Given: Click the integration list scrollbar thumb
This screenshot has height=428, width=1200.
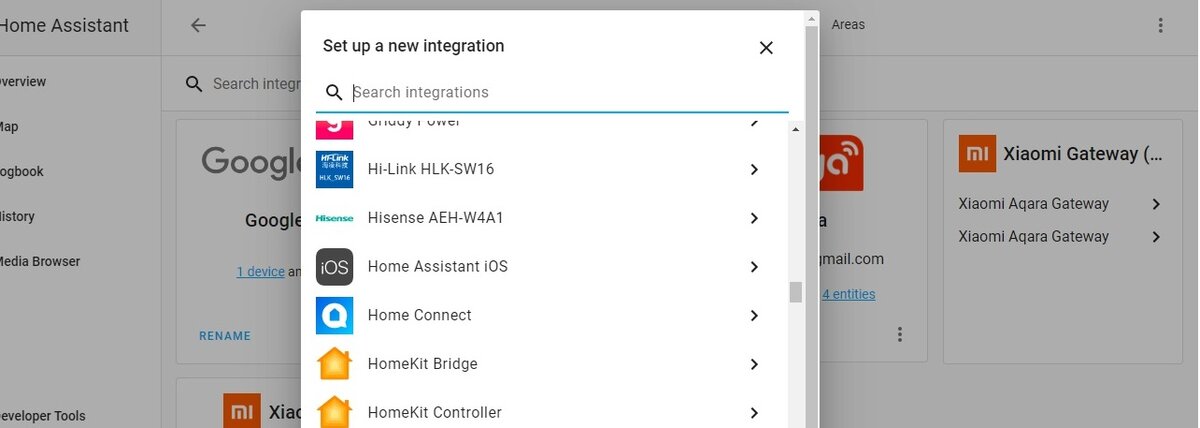Looking at the screenshot, I should pos(796,291).
